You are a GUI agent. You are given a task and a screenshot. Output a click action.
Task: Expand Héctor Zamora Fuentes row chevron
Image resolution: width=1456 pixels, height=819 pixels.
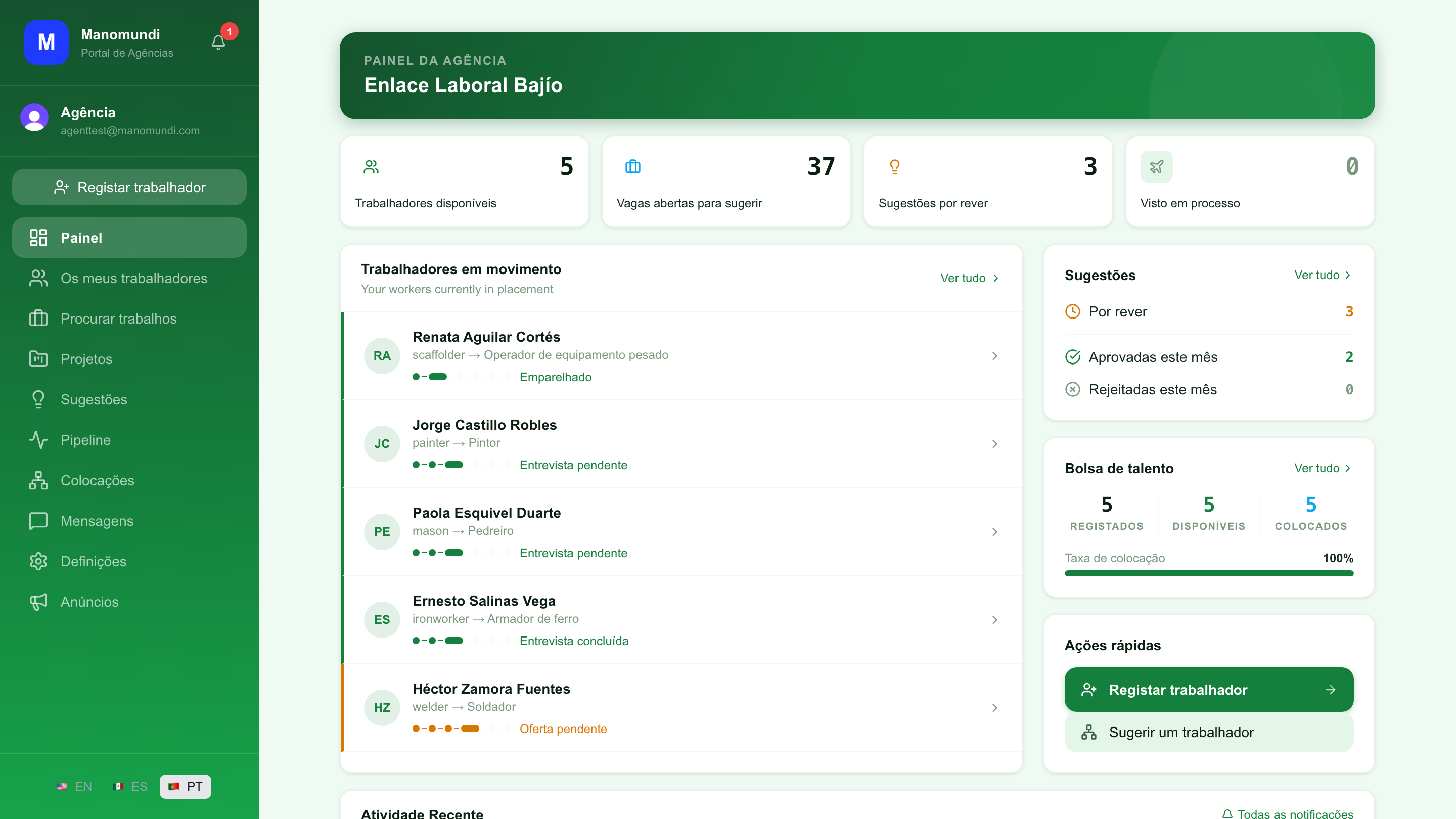point(995,708)
